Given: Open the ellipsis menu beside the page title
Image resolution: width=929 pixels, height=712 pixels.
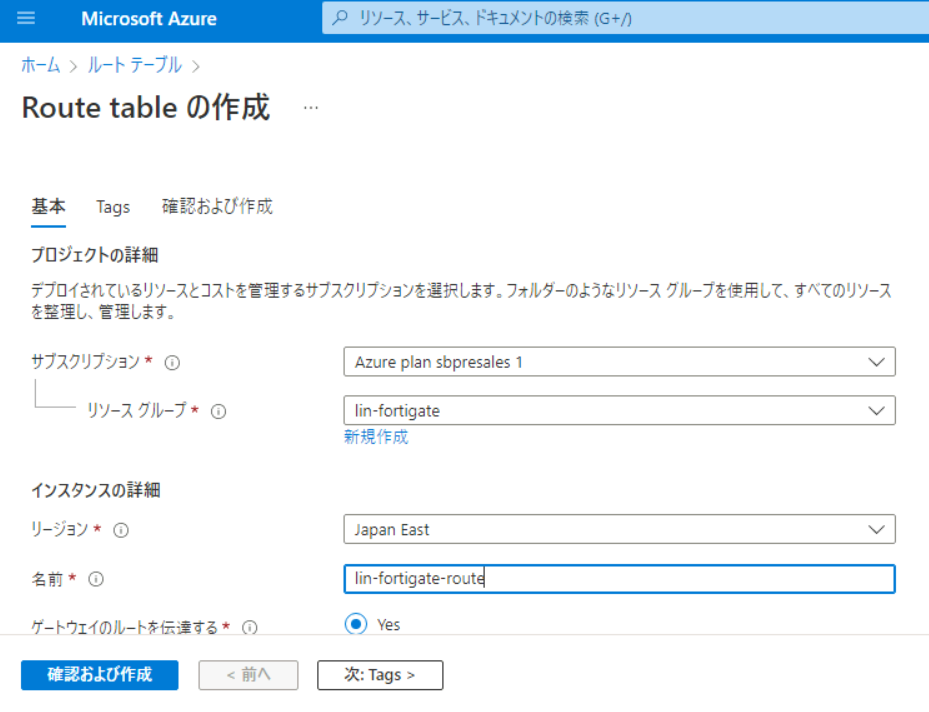Looking at the screenshot, I should coord(311,108).
